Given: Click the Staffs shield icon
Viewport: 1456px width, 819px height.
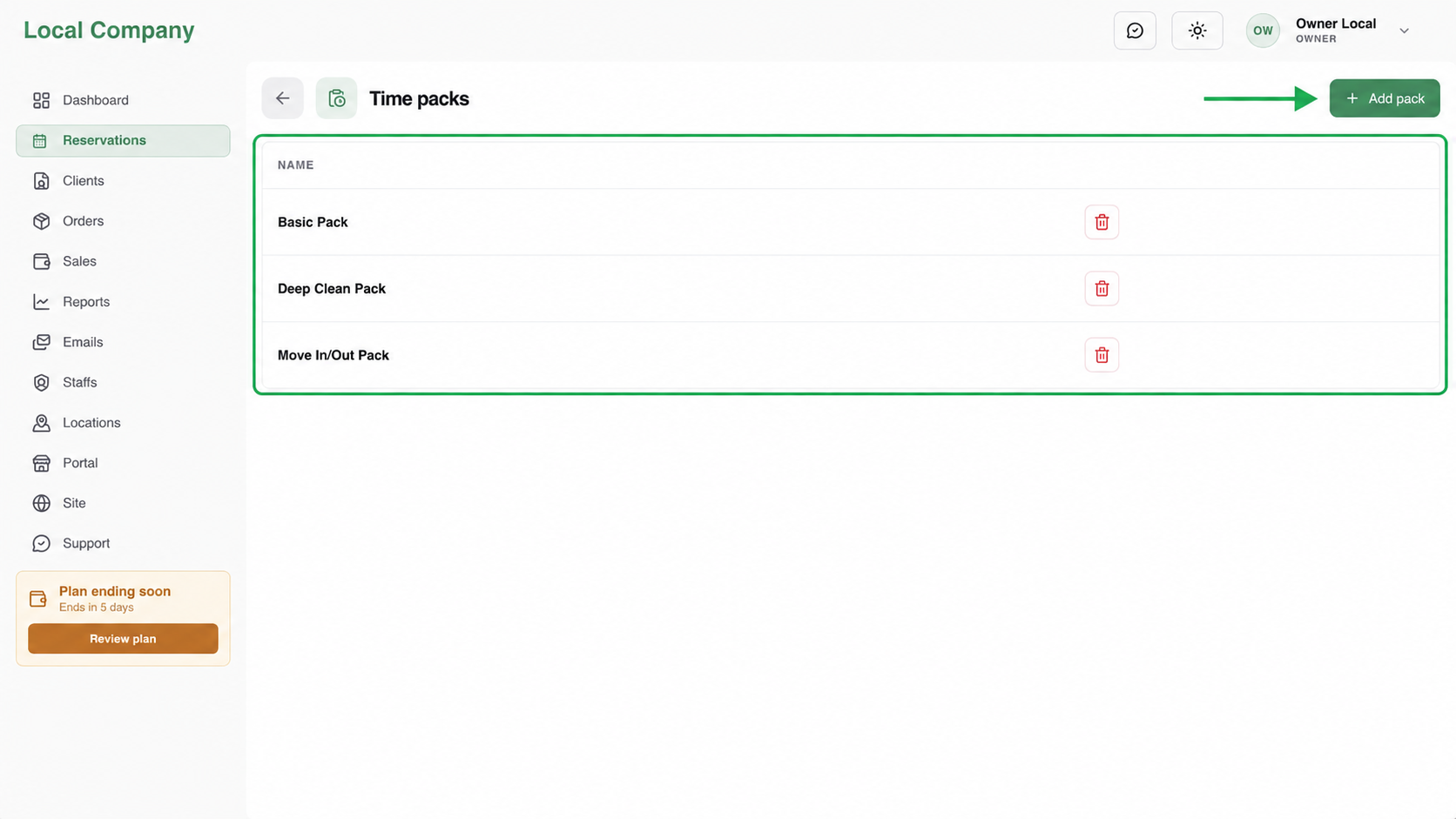Looking at the screenshot, I should [x=41, y=382].
